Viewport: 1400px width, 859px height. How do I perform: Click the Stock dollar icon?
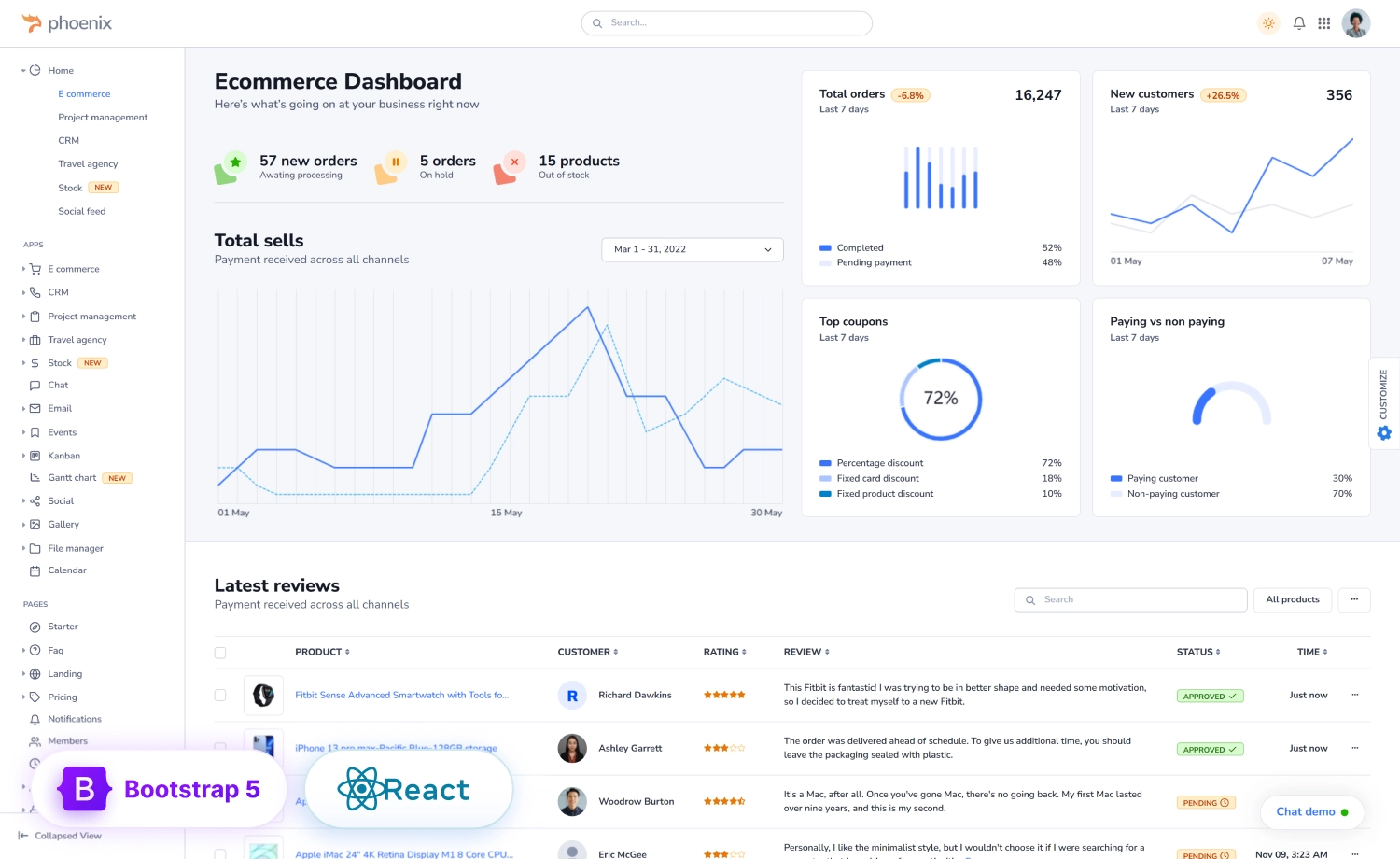pyautogui.click(x=35, y=363)
